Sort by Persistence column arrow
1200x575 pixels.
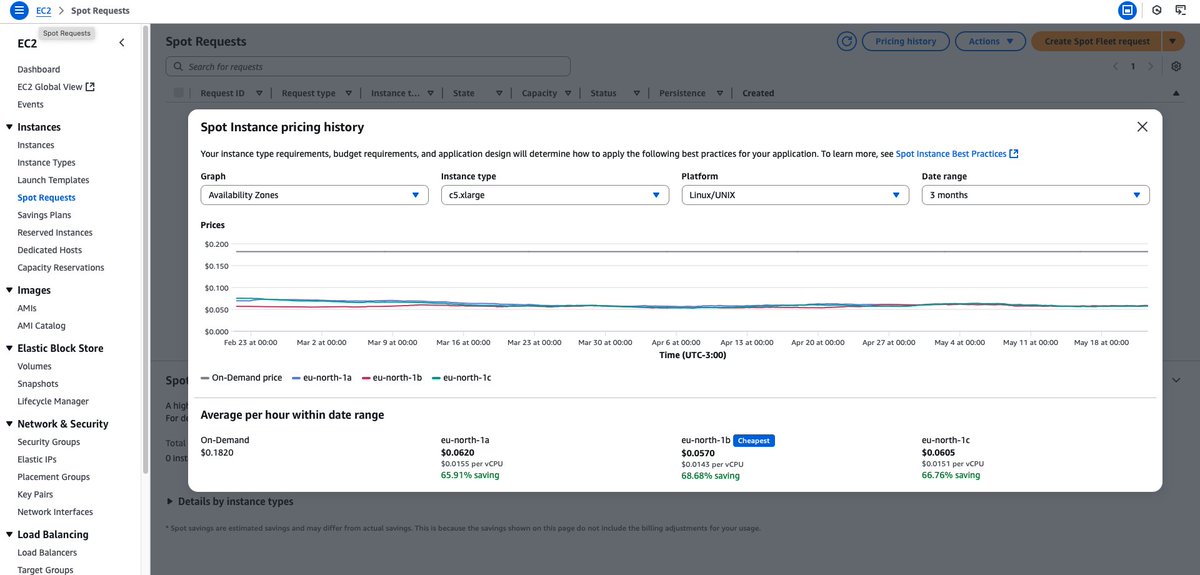[x=718, y=93]
